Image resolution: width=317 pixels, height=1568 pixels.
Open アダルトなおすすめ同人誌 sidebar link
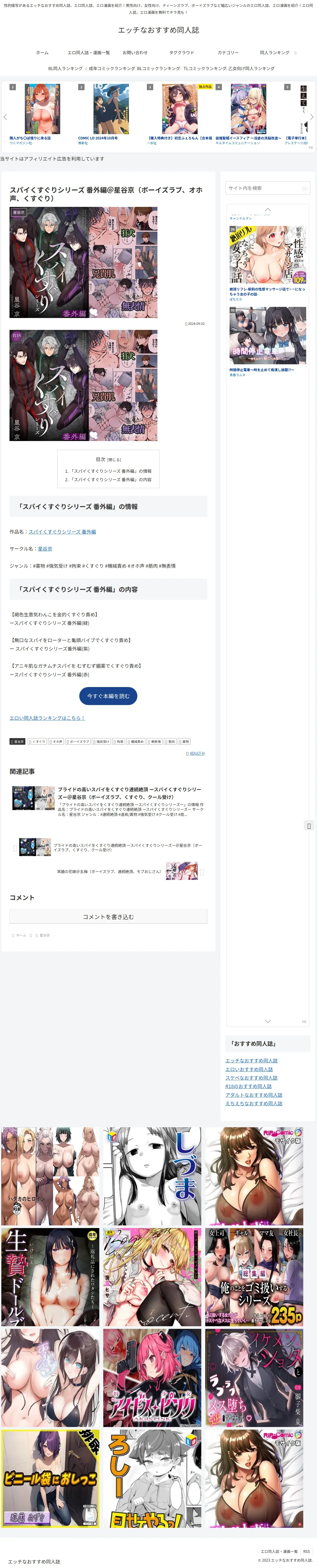tap(254, 1094)
